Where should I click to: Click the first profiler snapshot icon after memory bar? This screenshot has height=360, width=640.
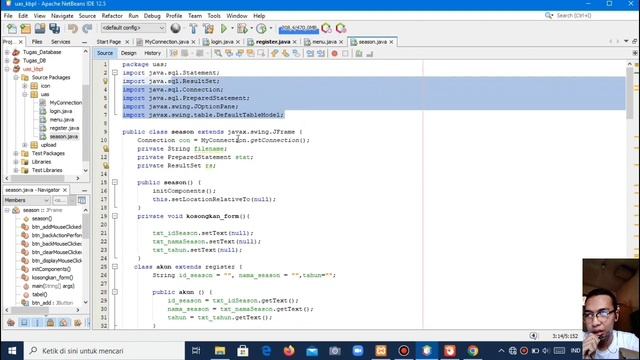tap(327, 28)
